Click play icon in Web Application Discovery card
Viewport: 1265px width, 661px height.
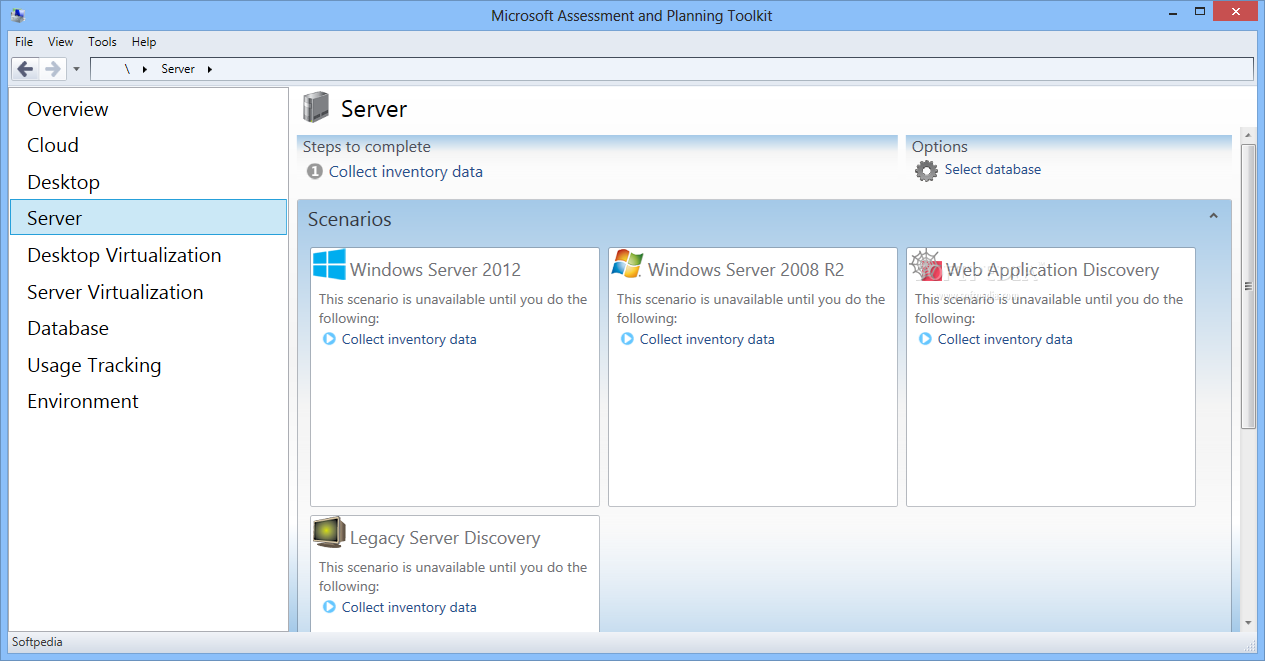click(x=925, y=339)
